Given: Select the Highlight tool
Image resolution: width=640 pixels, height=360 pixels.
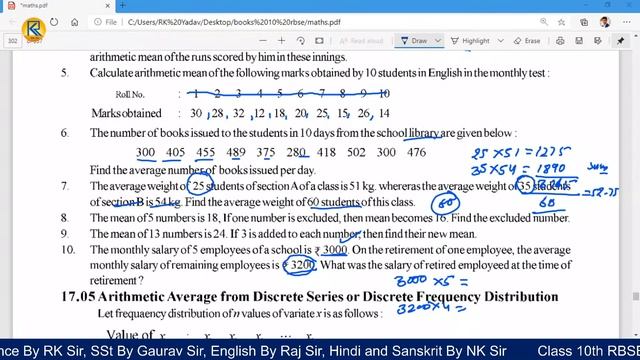Looking at the screenshot, I should pyautogui.click(x=470, y=41).
